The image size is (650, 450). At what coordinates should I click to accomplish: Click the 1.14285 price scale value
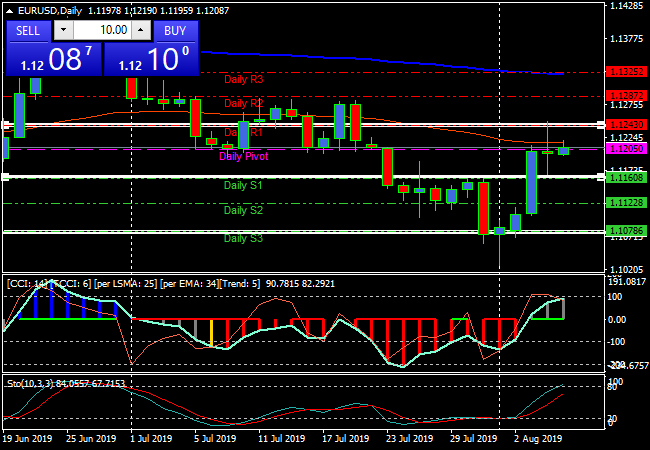[627, 6]
